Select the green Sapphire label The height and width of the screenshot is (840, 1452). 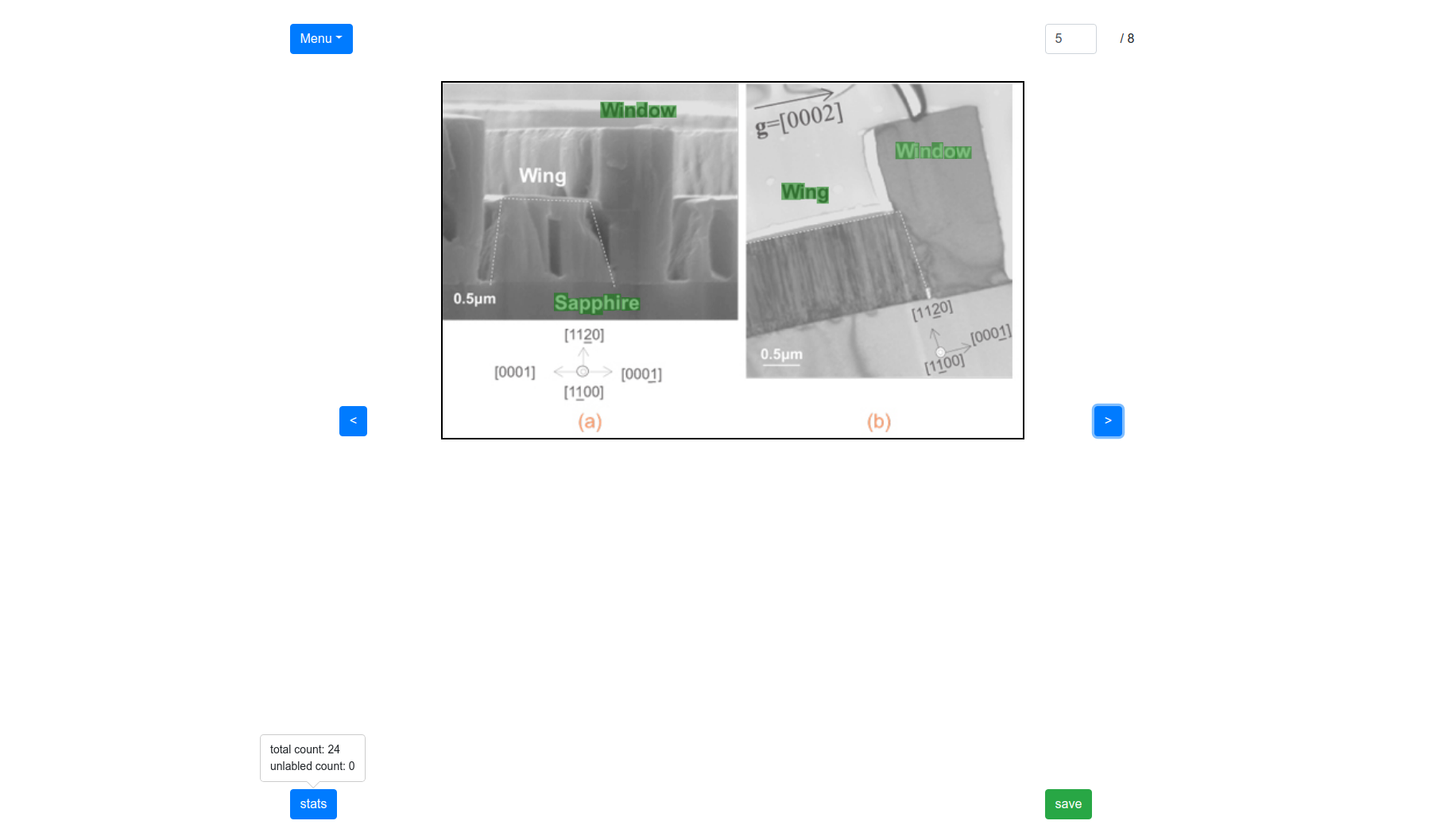pos(597,303)
